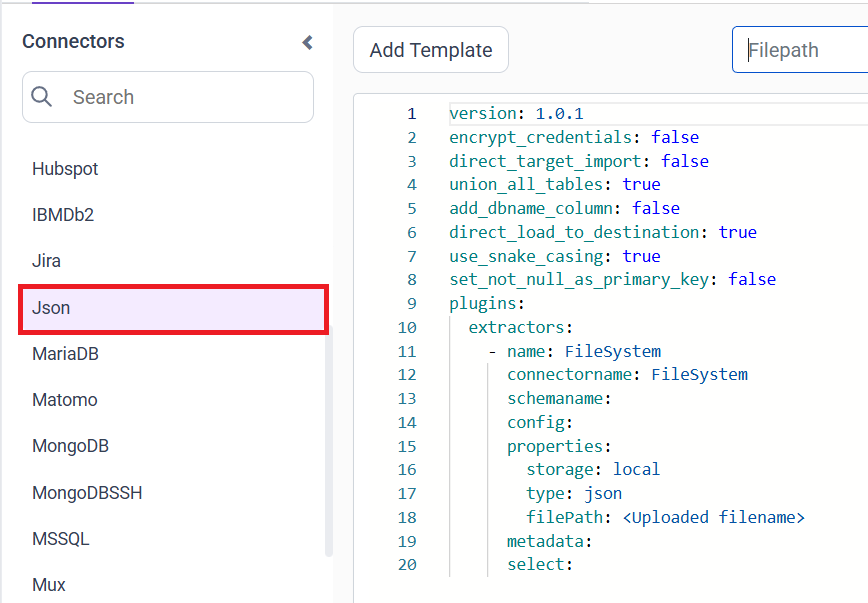Open the Matomo connector
Screen dimensions: 868x603
click(64, 400)
